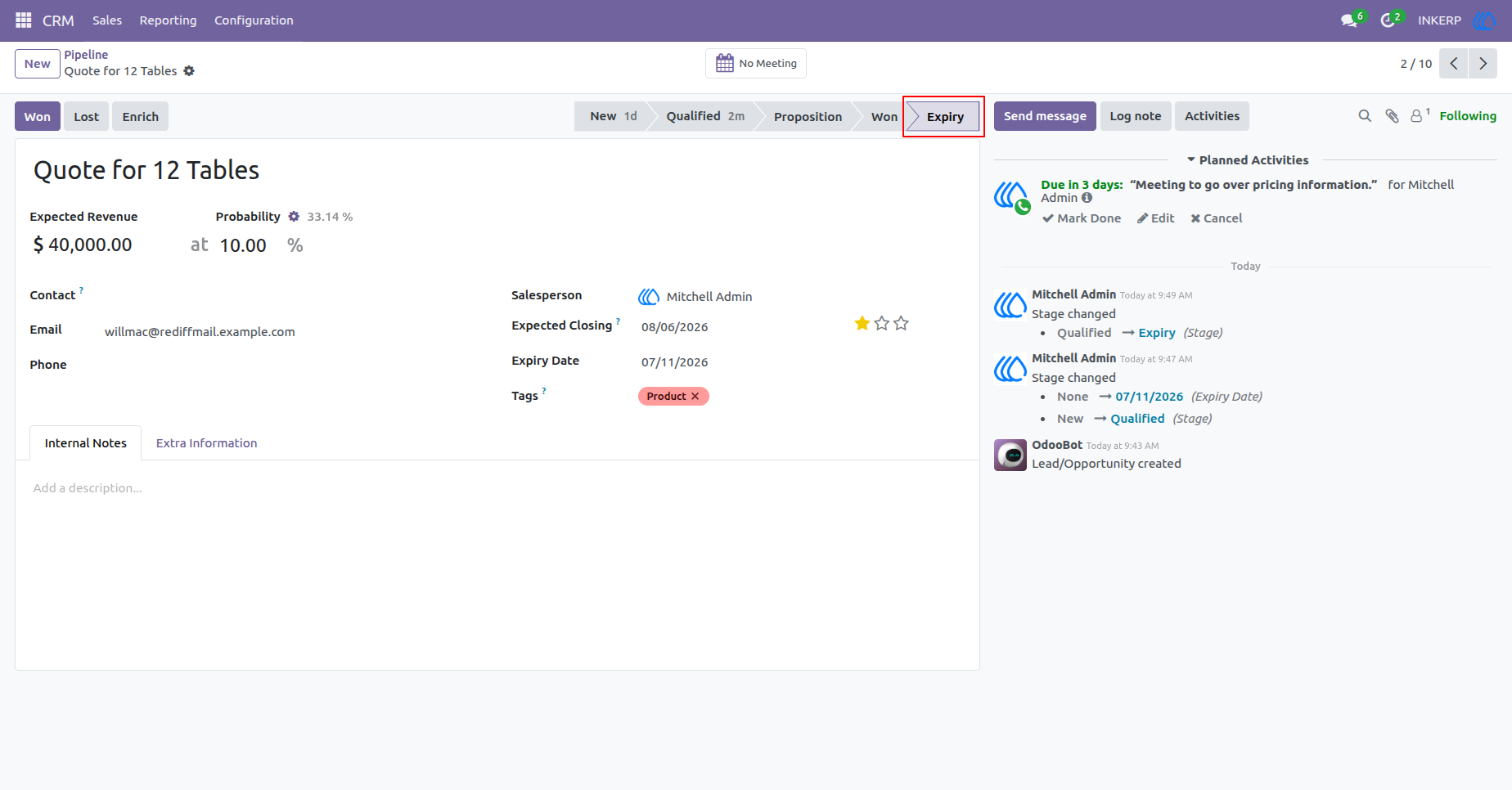Click the Log note button
Screen dimensions: 1512x790
(x=1136, y=116)
